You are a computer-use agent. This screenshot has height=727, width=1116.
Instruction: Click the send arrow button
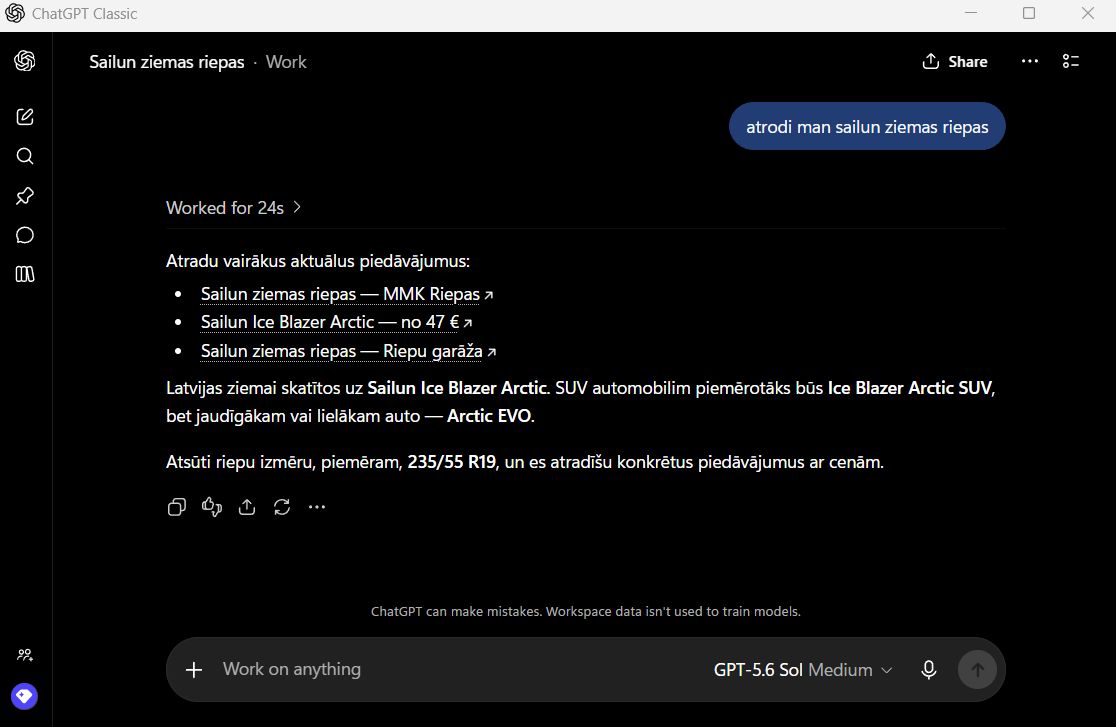click(x=977, y=669)
